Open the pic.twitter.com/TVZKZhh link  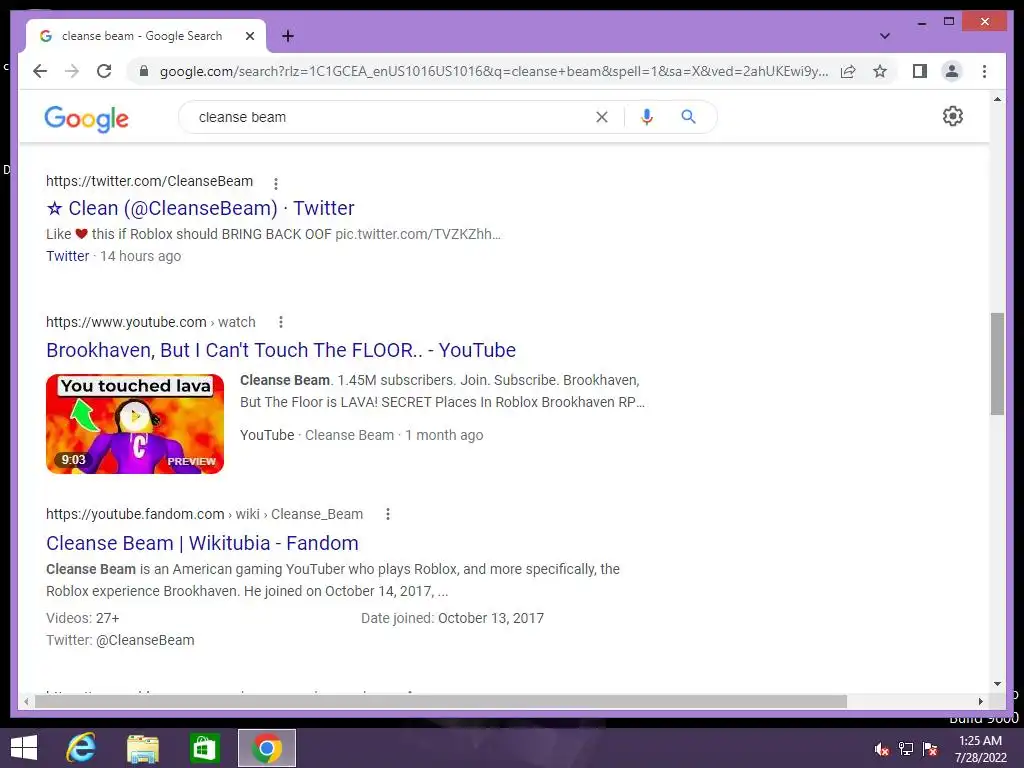(418, 234)
